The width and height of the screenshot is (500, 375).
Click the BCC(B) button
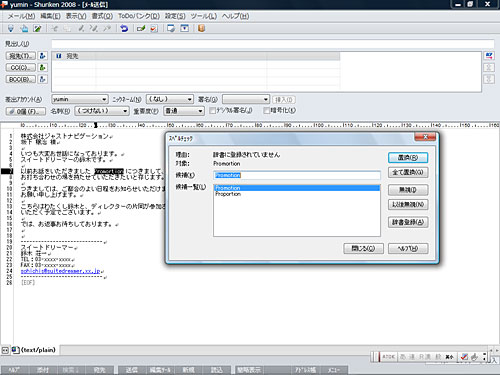tap(21, 79)
